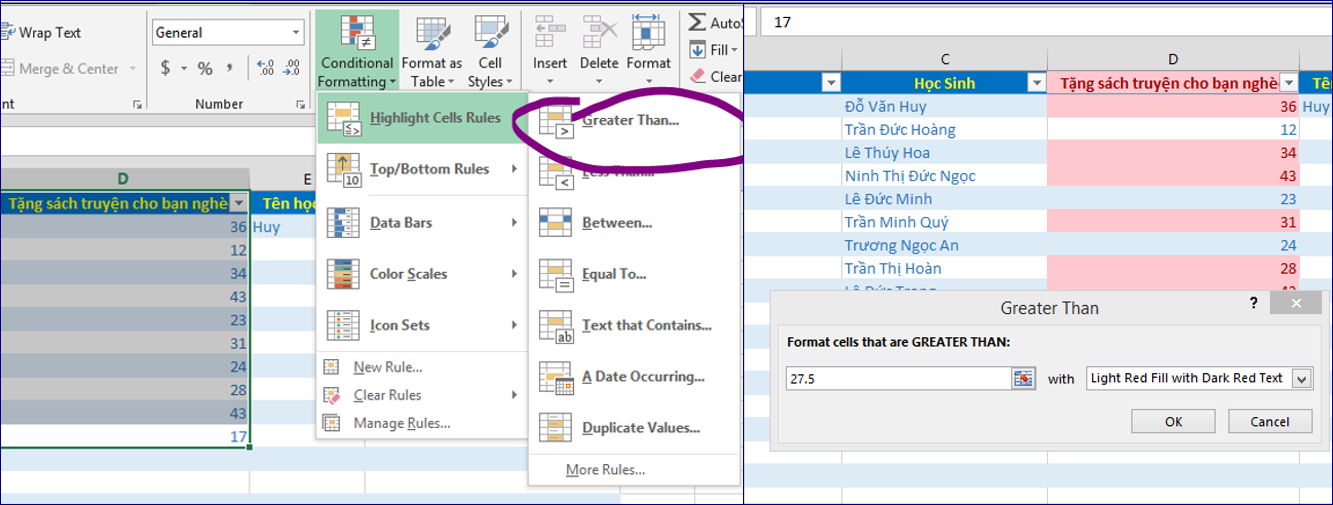Click the value field containing 27.5
Screen dimensions: 1333x505
coord(897,378)
